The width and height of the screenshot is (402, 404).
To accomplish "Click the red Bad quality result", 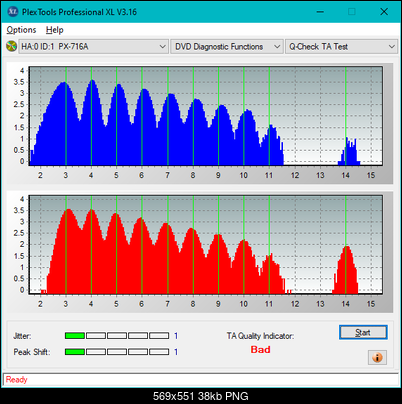I will pyautogui.click(x=260, y=350).
